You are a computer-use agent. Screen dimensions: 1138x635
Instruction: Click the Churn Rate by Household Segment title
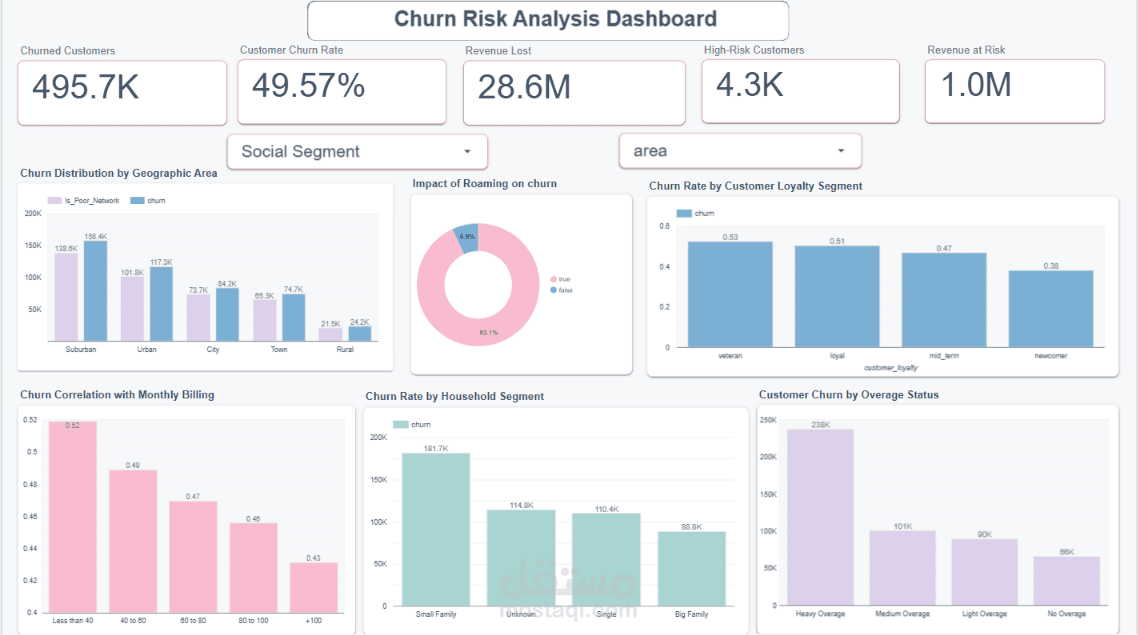(454, 396)
